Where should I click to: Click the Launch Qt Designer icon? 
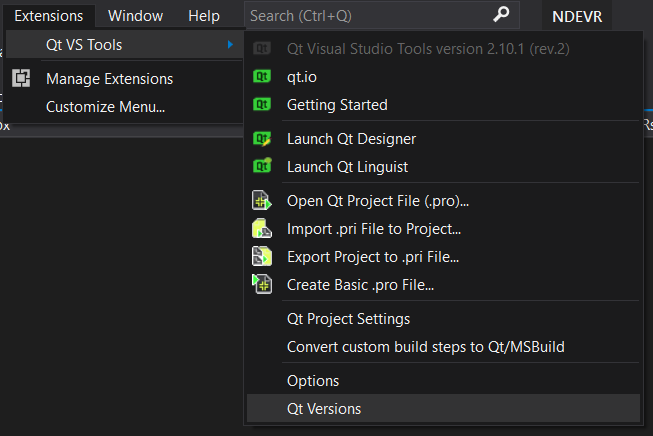(x=262, y=138)
